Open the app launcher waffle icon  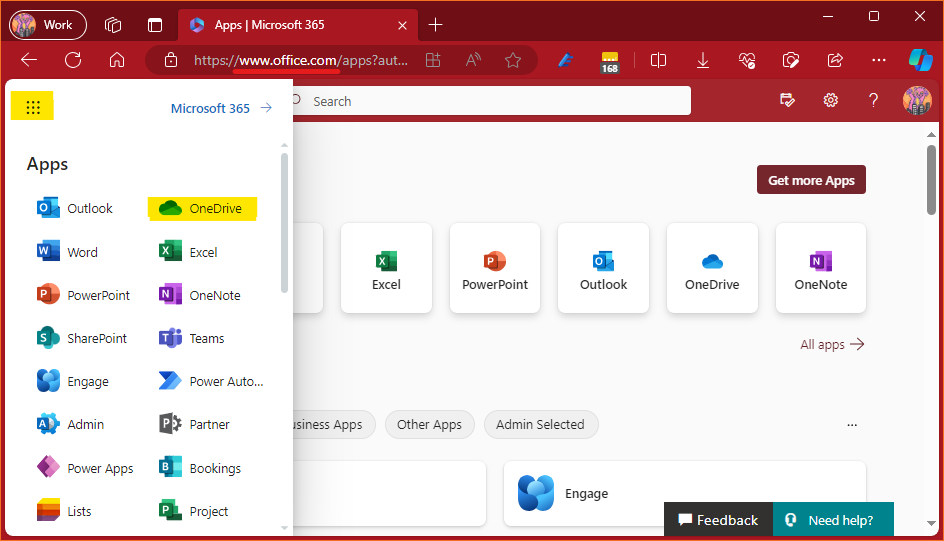point(33,107)
